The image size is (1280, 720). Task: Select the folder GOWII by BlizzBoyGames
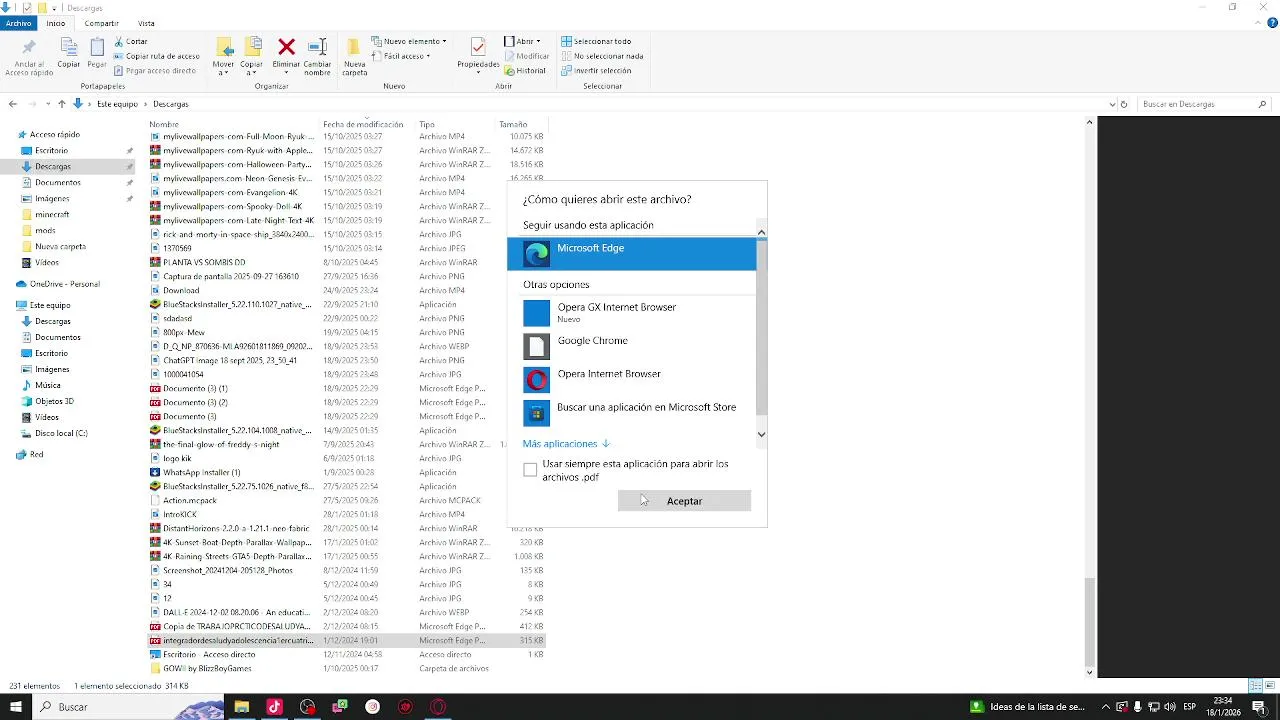tap(207, 668)
